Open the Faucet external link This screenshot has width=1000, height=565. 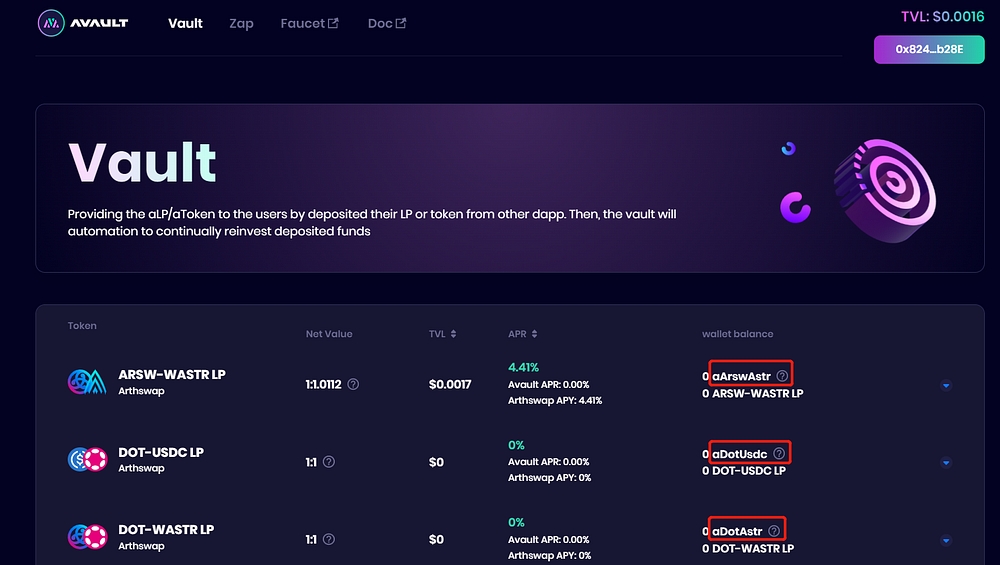pyautogui.click(x=310, y=23)
